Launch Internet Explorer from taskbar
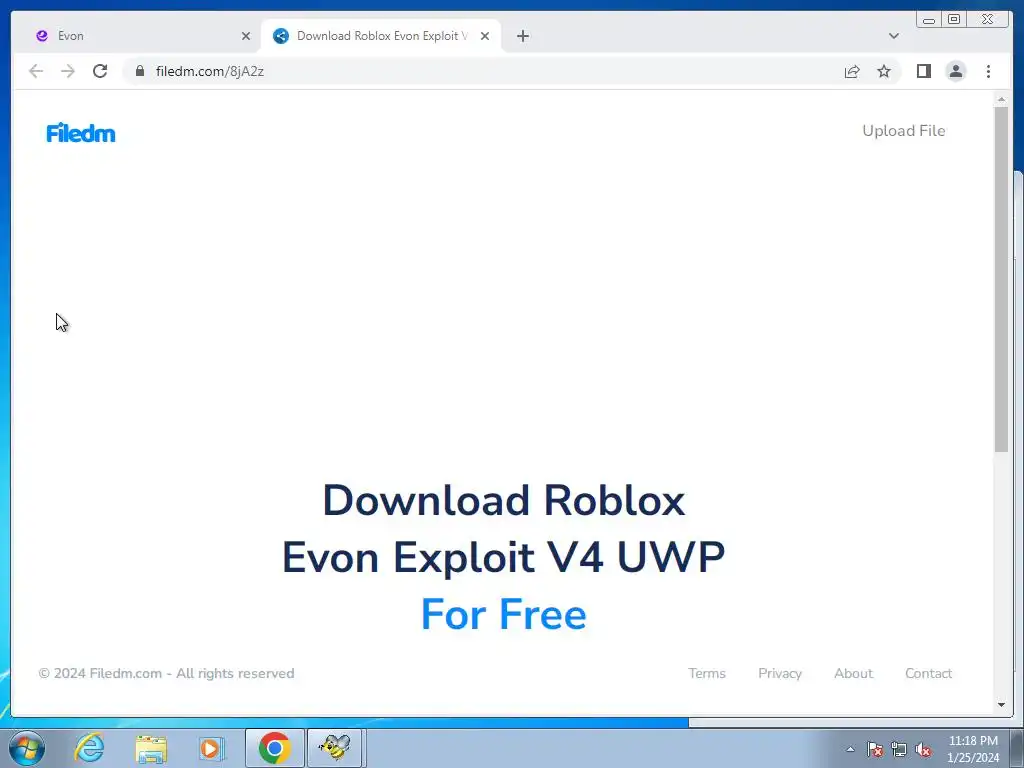This screenshot has height=768, width=1024. 89,748
